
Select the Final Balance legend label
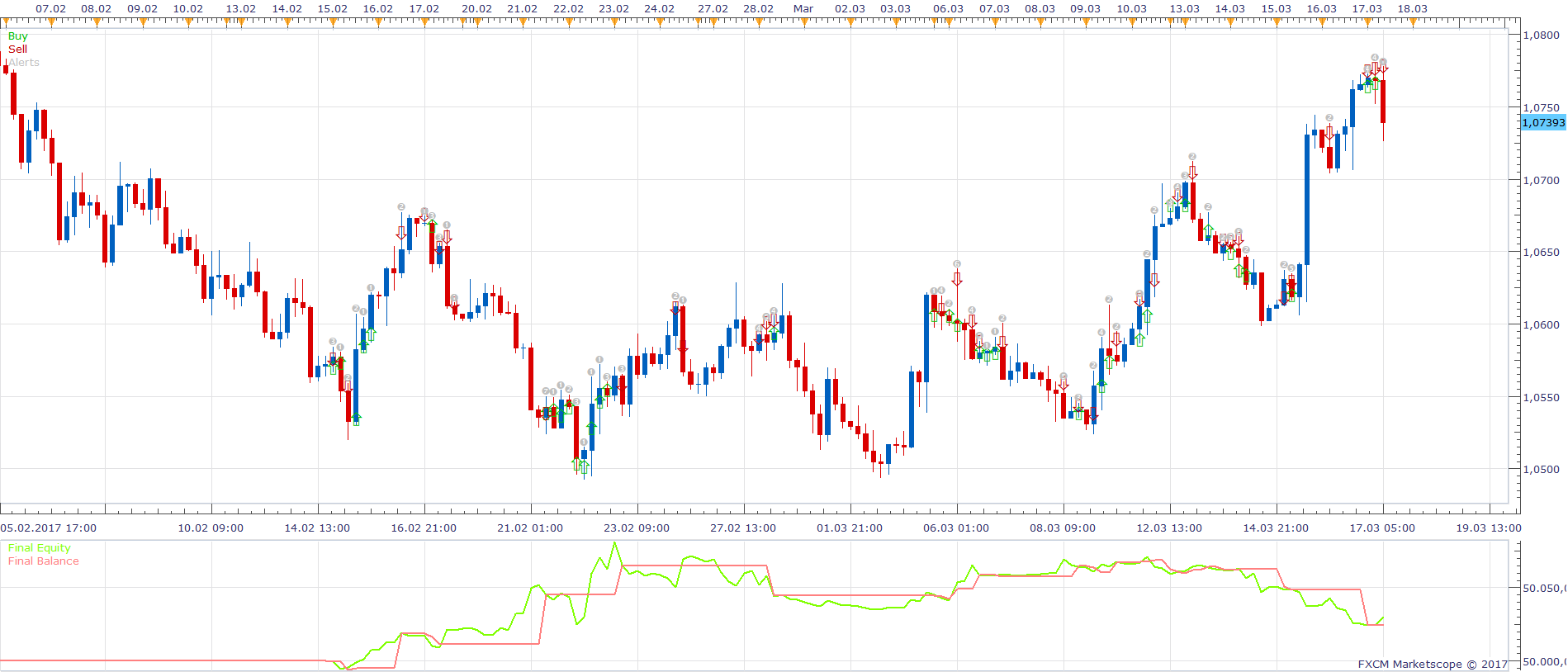(43, 561)
